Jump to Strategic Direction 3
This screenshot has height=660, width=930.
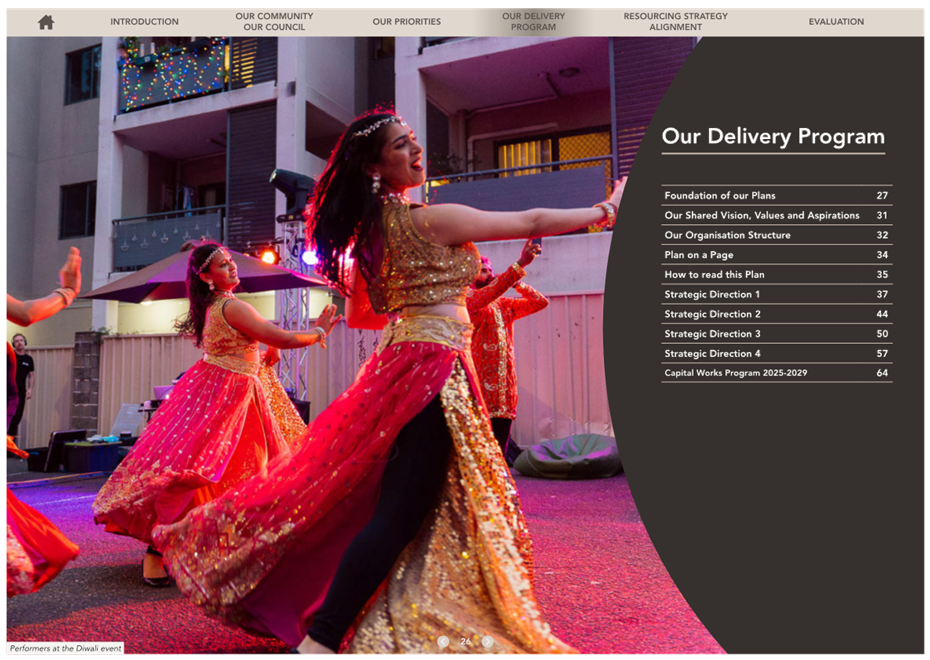click(776, 334)
